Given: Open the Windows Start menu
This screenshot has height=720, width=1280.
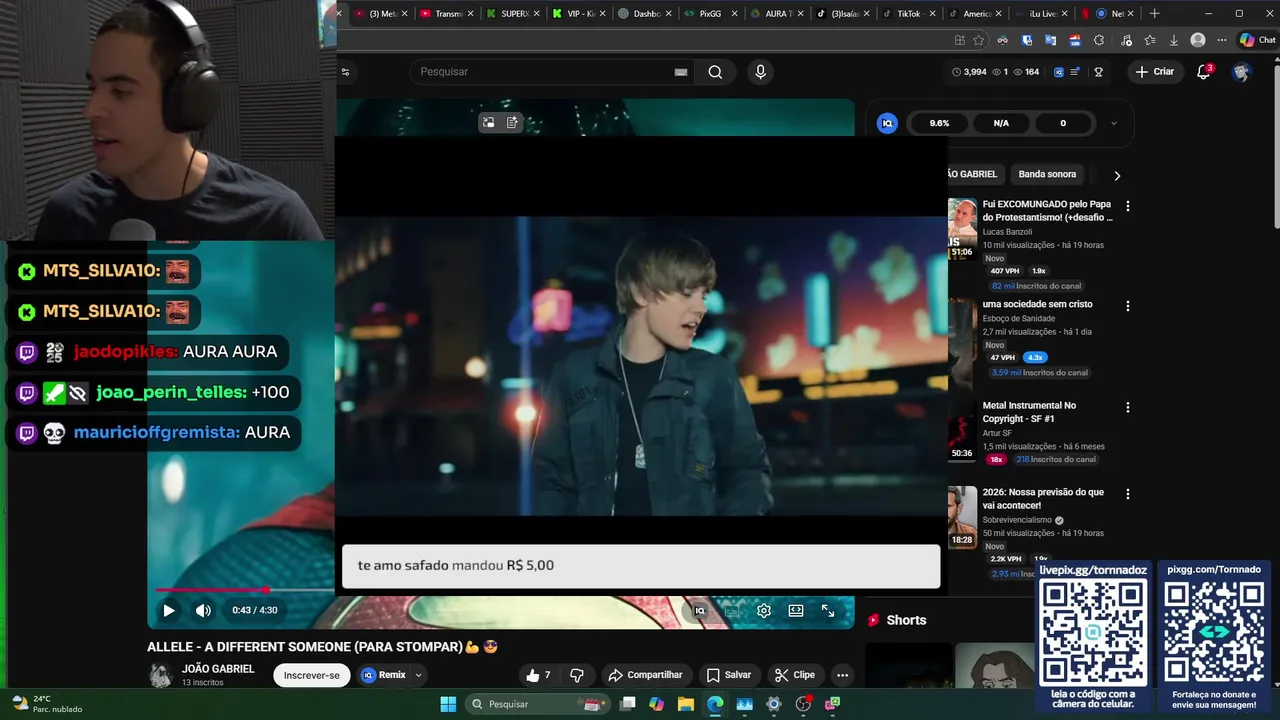Looking at the screenshot, I should click(x=448, y=704).
